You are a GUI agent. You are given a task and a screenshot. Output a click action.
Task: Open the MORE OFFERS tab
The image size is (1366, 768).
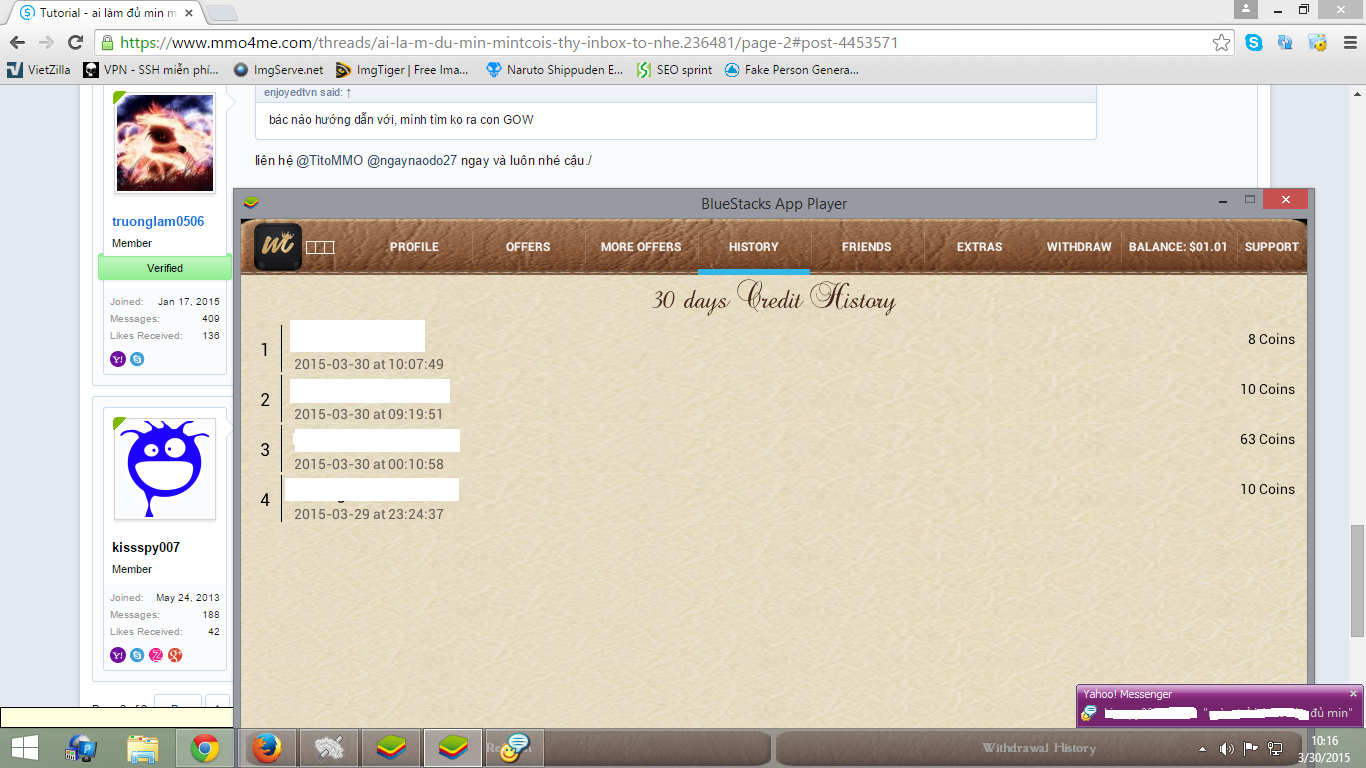click(641, 247)
